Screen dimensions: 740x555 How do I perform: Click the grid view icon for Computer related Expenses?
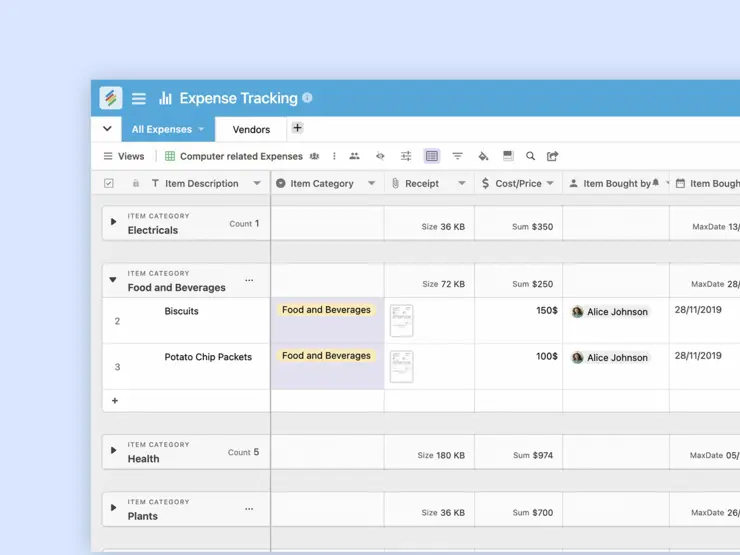170,156
